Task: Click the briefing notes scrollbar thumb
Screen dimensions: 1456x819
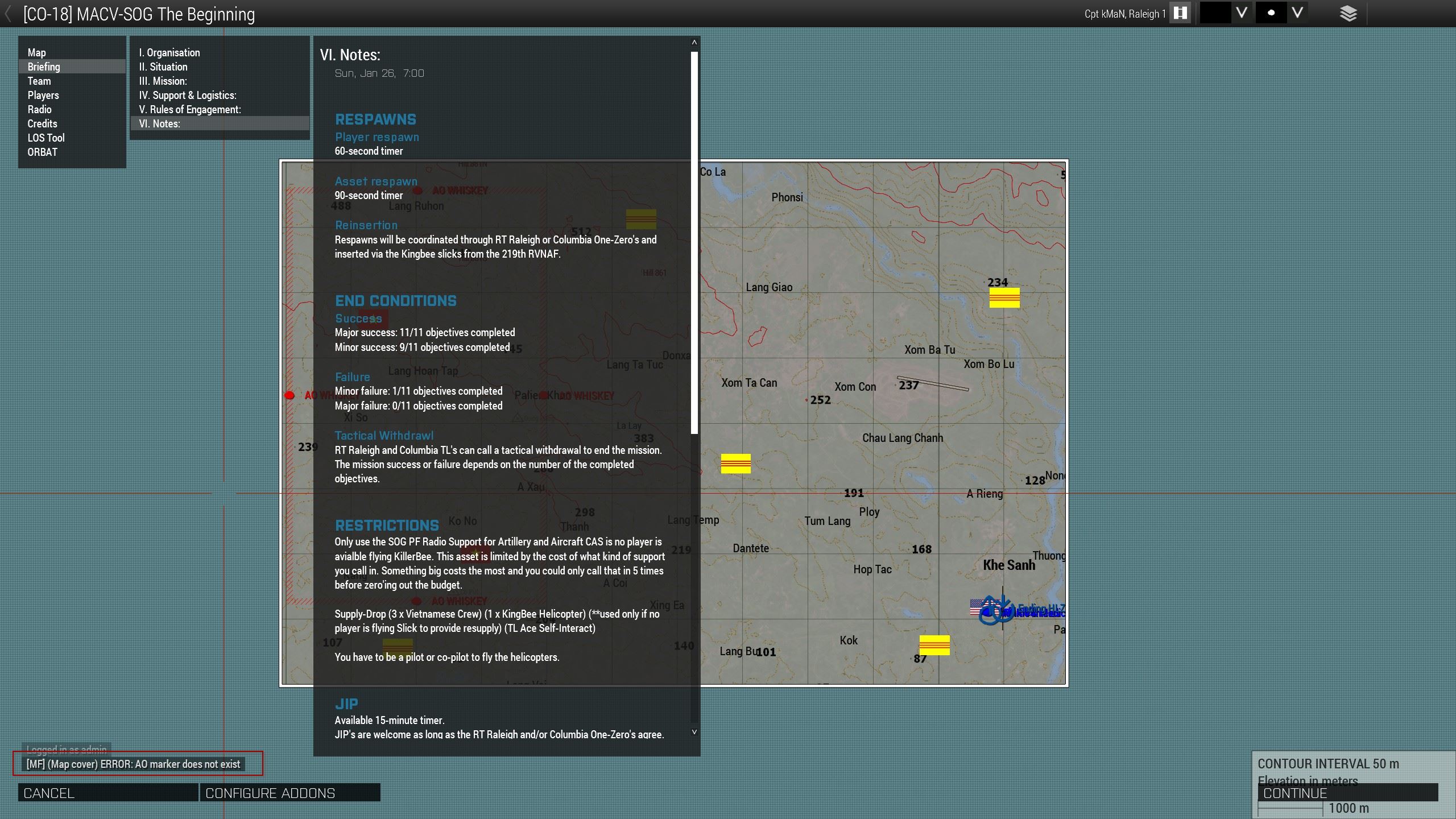Action: click(694, 243)
